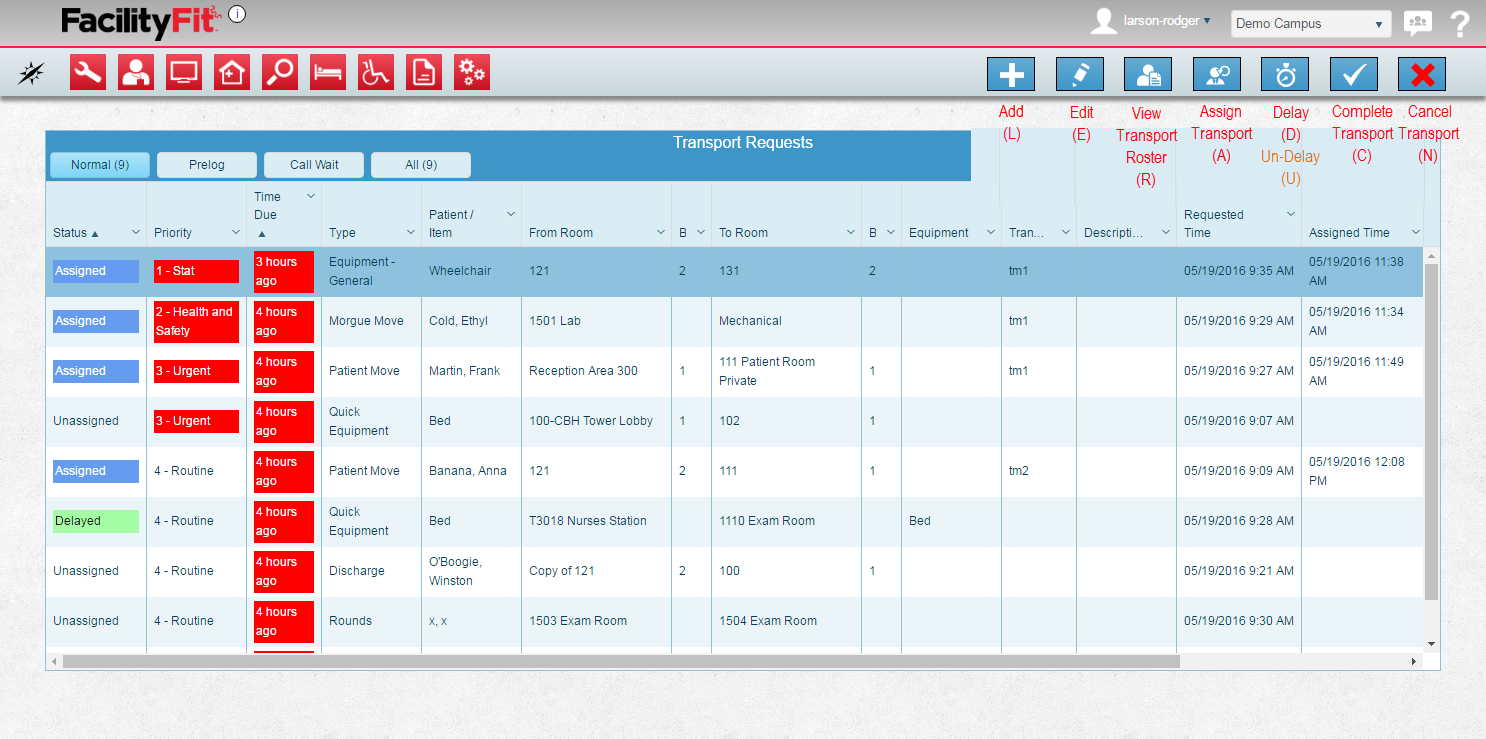Switch to the Call Wait tab
The image size is (1486, 739).
[x=314, y=165]
